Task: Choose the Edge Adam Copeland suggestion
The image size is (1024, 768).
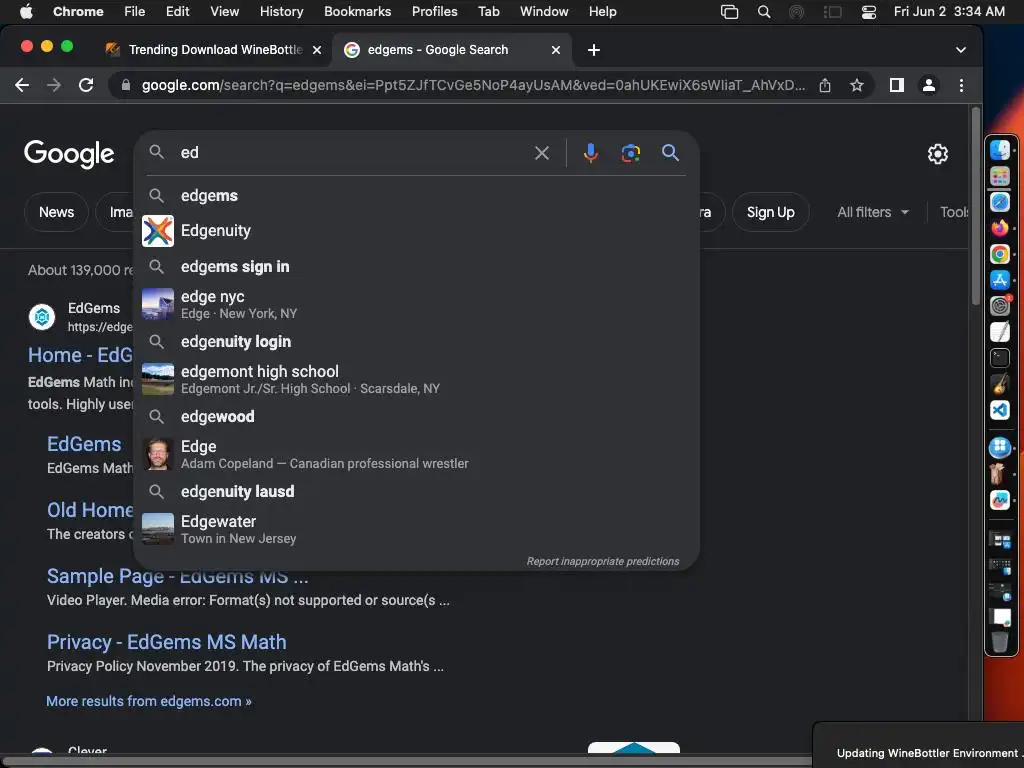Action: coord(416,455)
